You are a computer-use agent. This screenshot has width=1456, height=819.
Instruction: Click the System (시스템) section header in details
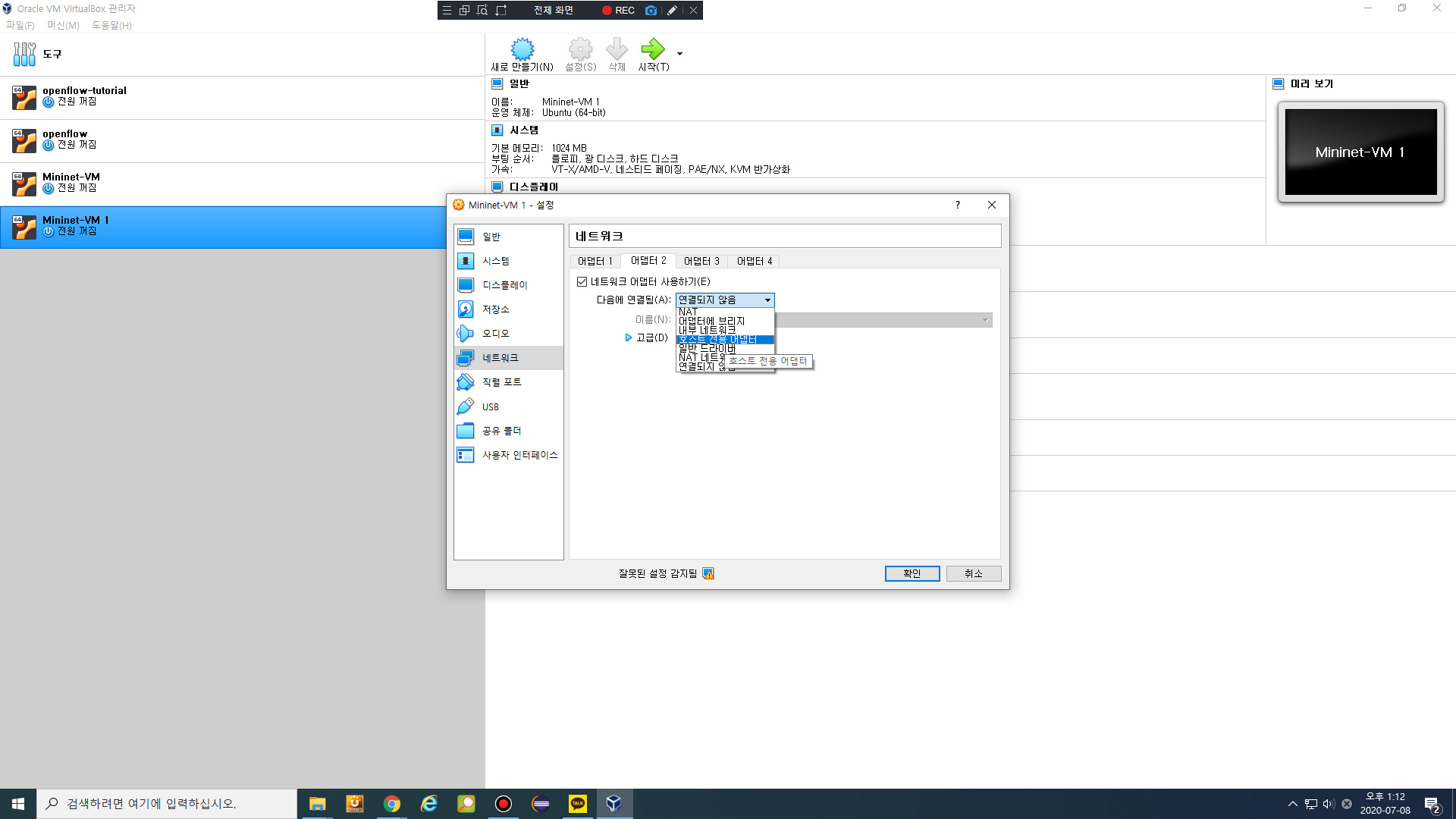(x=524, y=130)
